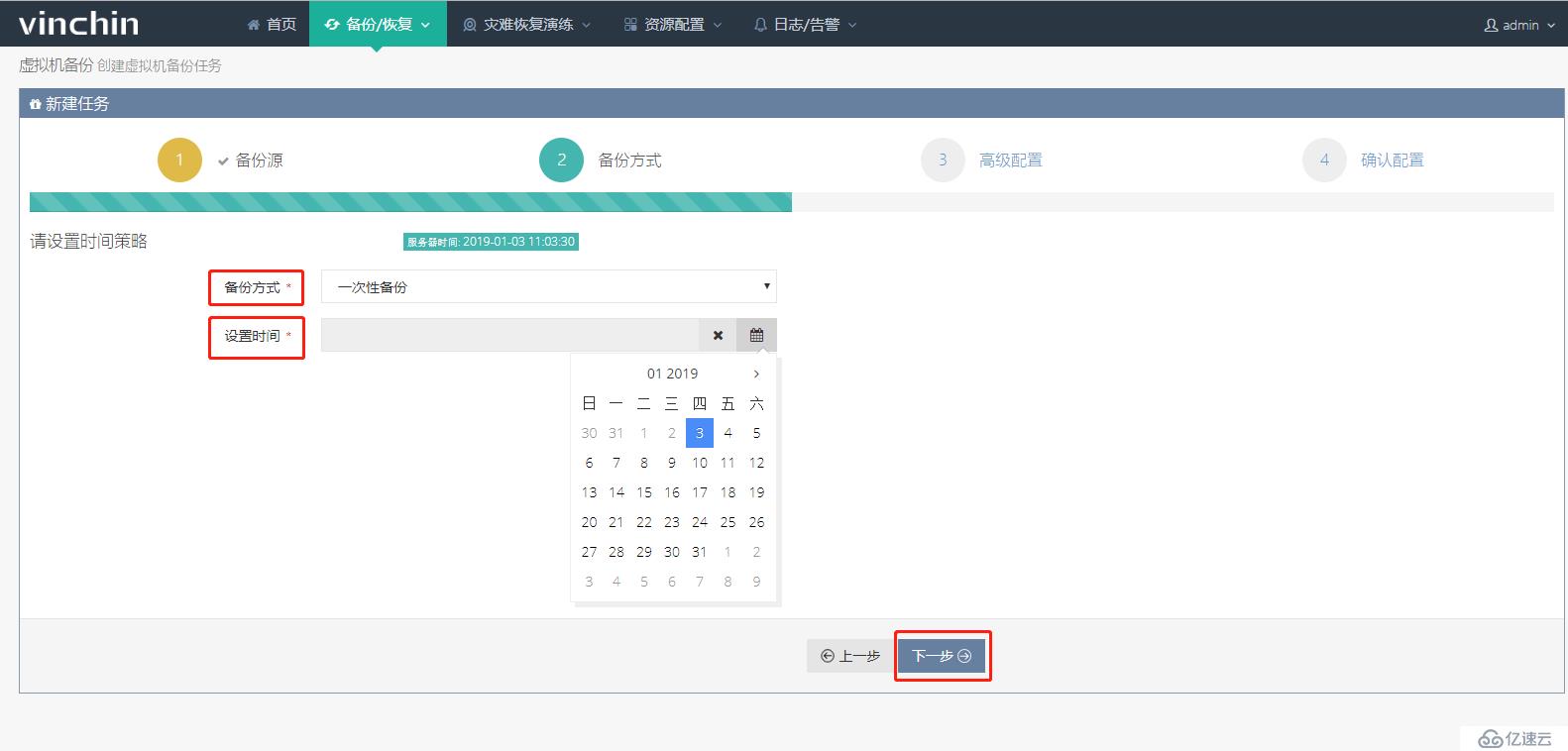Select January 15 in calendar
The height and width of the screenshot is (751, 1568).
coord(644,492)
